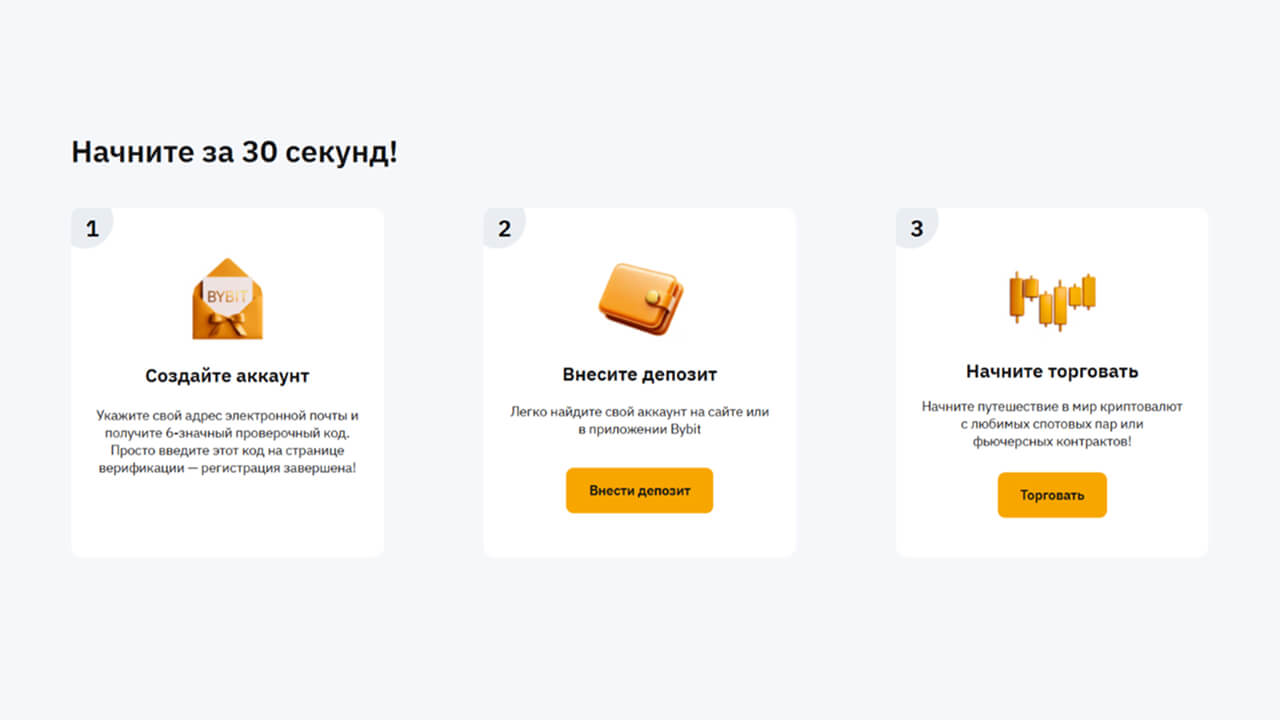
Task: Select the 'Начните торговать' card title
Action: tap(1052, 371)
